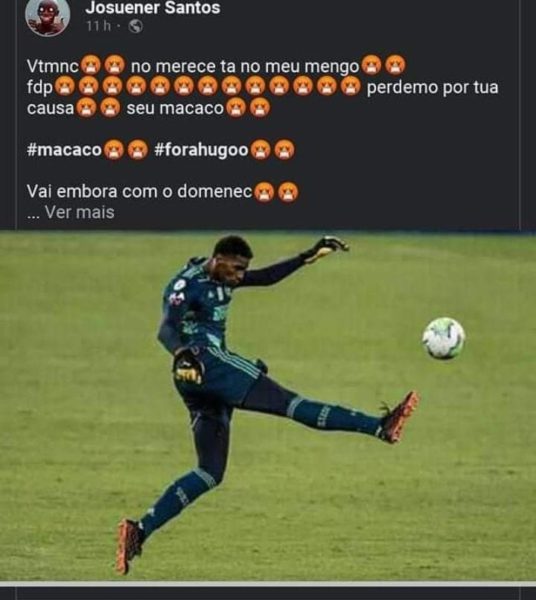Click first angry emoji after #forahugoo
The height and width of the screenshot is (600, 536).
(x=261, y=150)
